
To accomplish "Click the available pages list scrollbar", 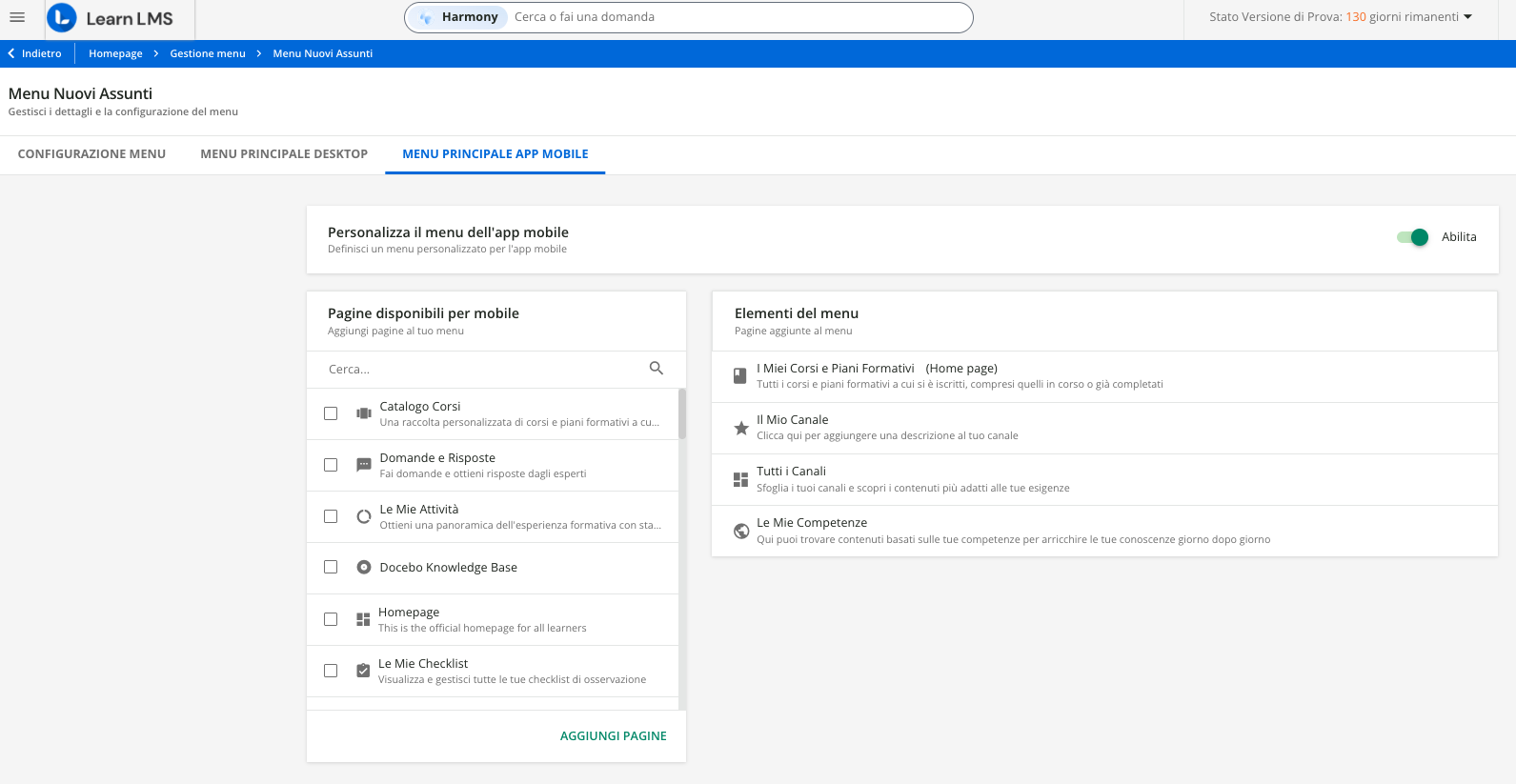I will (682, 414).
